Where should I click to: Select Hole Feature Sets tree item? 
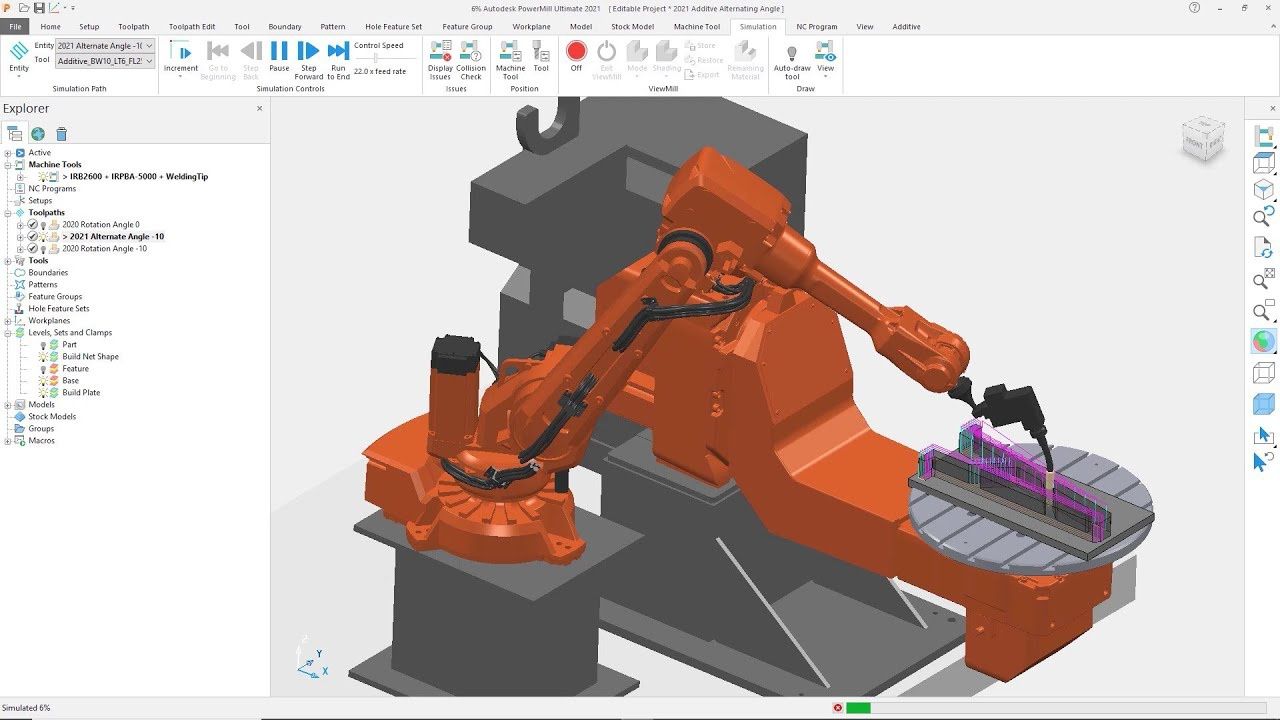click(x=59, y=308)
